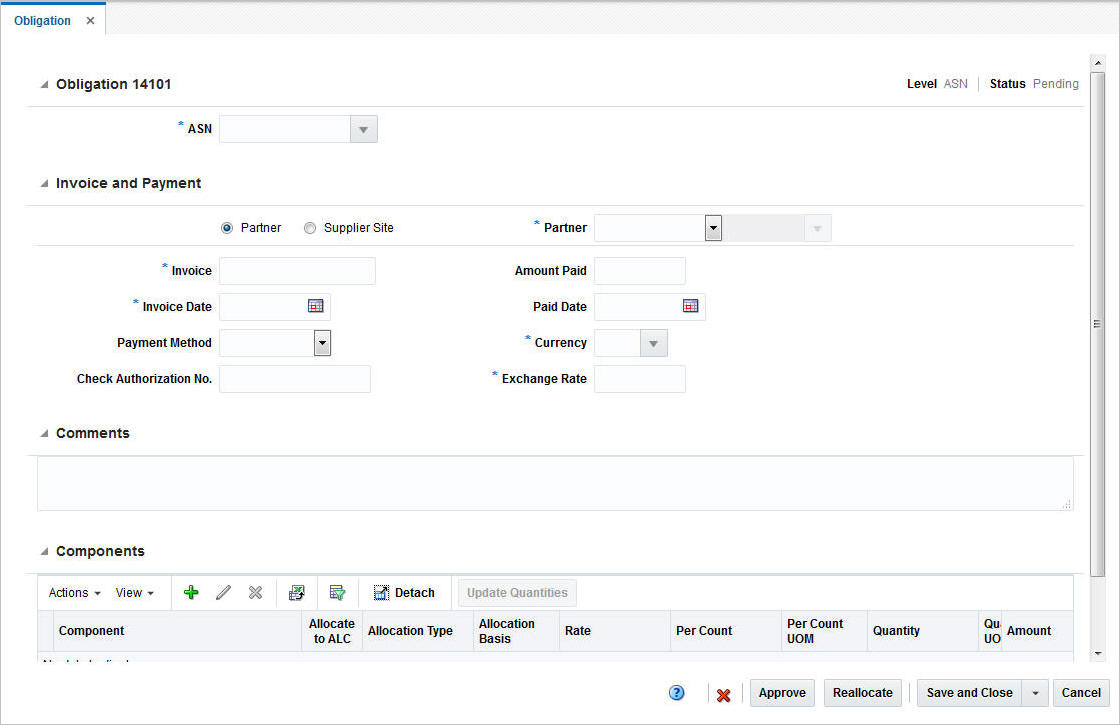
Task: Close the Obligation tab
Action: (x=90, y=21)
